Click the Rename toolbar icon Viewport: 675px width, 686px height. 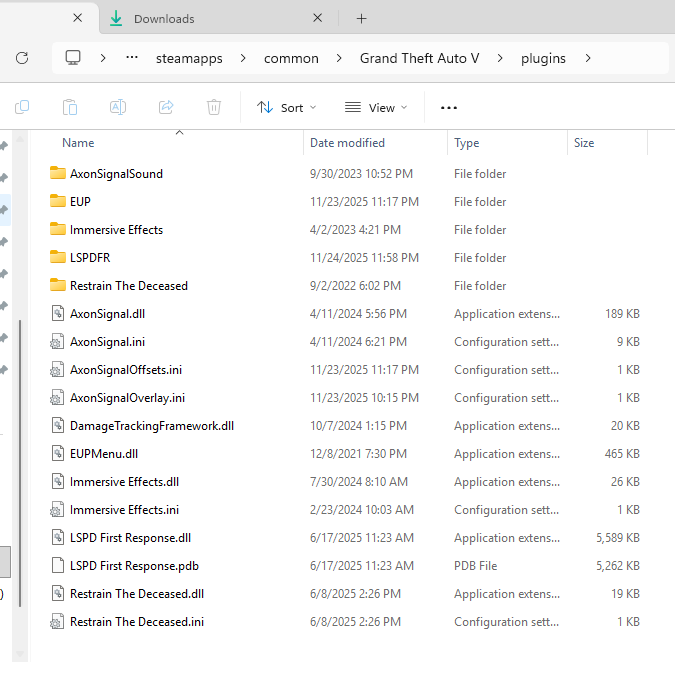click(x=118, y=107)
